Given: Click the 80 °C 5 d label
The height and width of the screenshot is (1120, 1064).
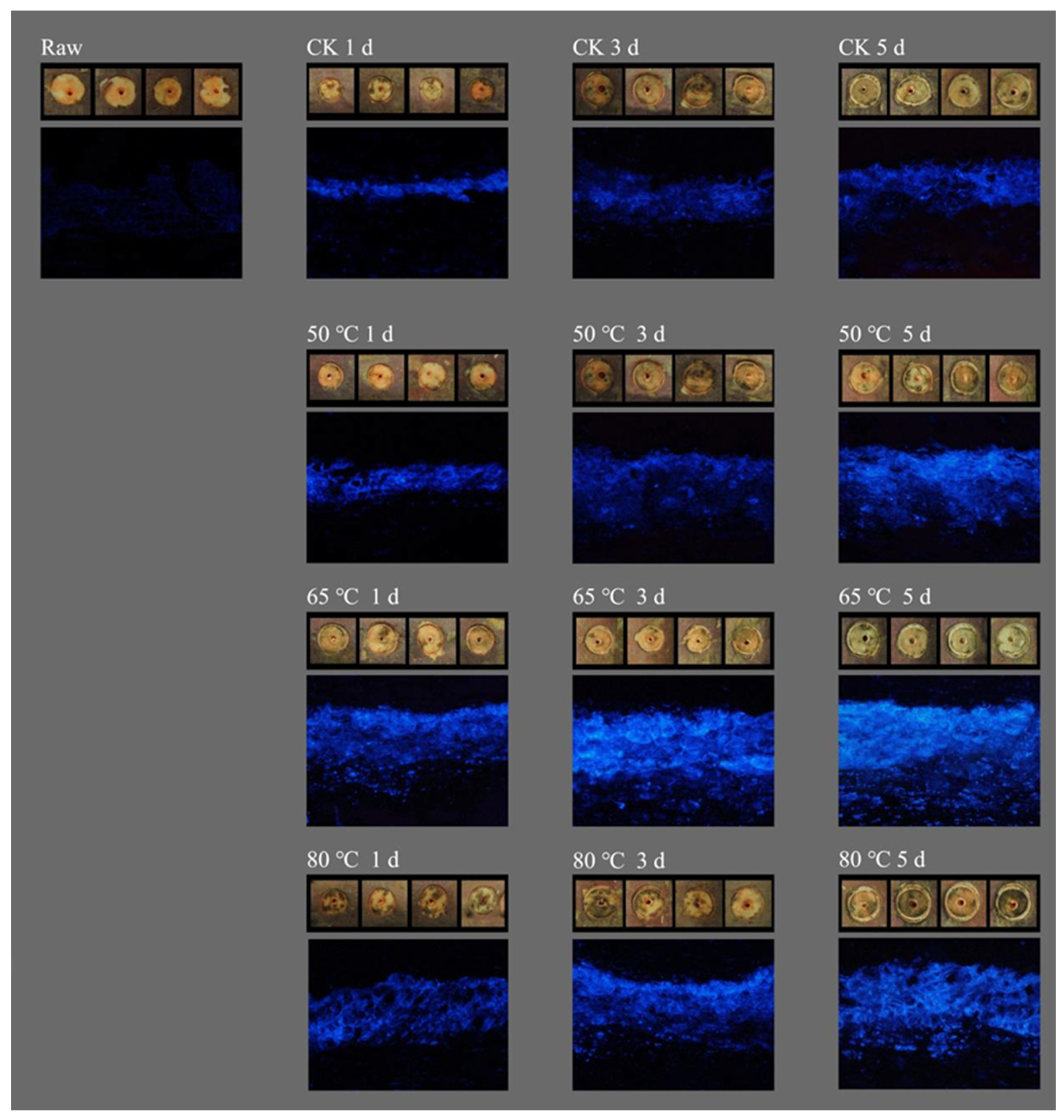Looking at the screenshot, I should (x=881, y=859).
